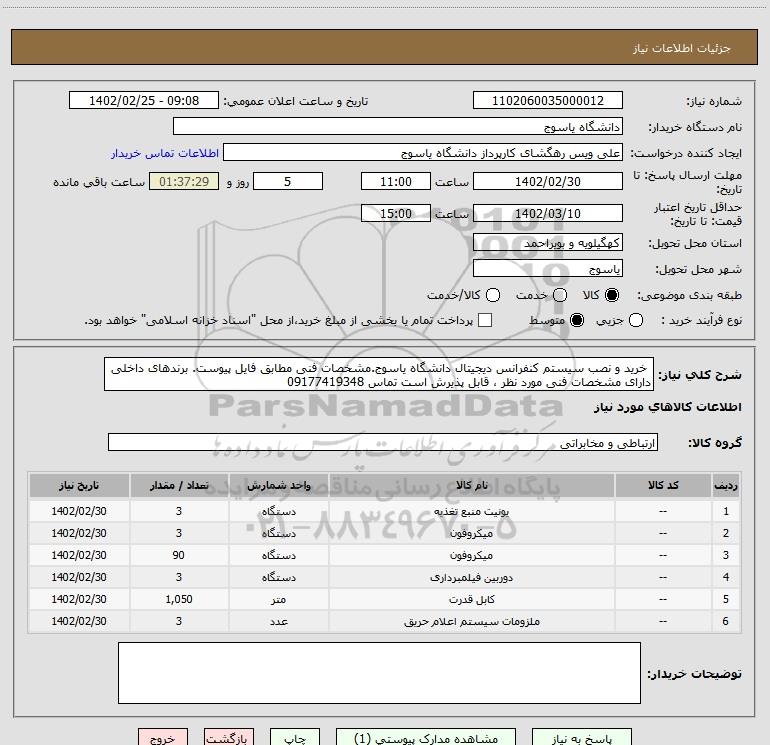This screenshot has height=745, width=770.
Task: Click the بازگشت back button
Action: tap(229, 738)
